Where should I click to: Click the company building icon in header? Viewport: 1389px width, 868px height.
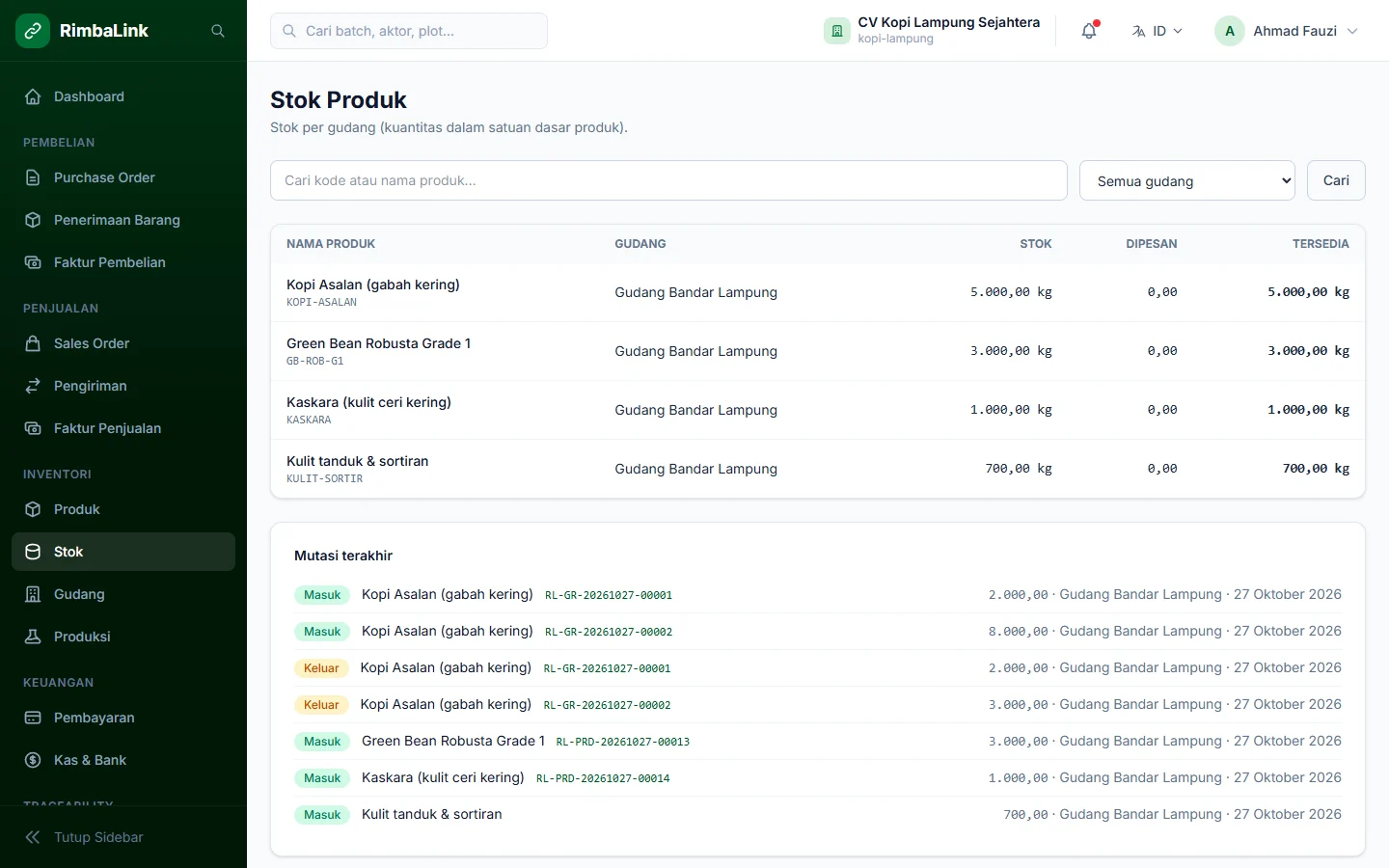click(837, 31)
